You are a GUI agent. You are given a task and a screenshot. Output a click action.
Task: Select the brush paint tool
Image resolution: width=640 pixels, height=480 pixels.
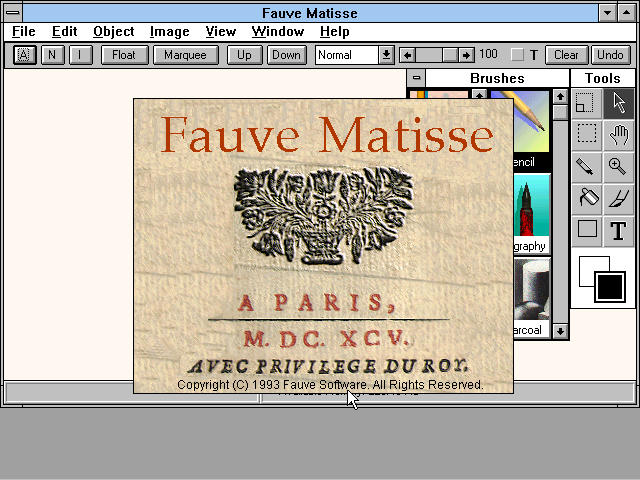click(x=619, y=199)
